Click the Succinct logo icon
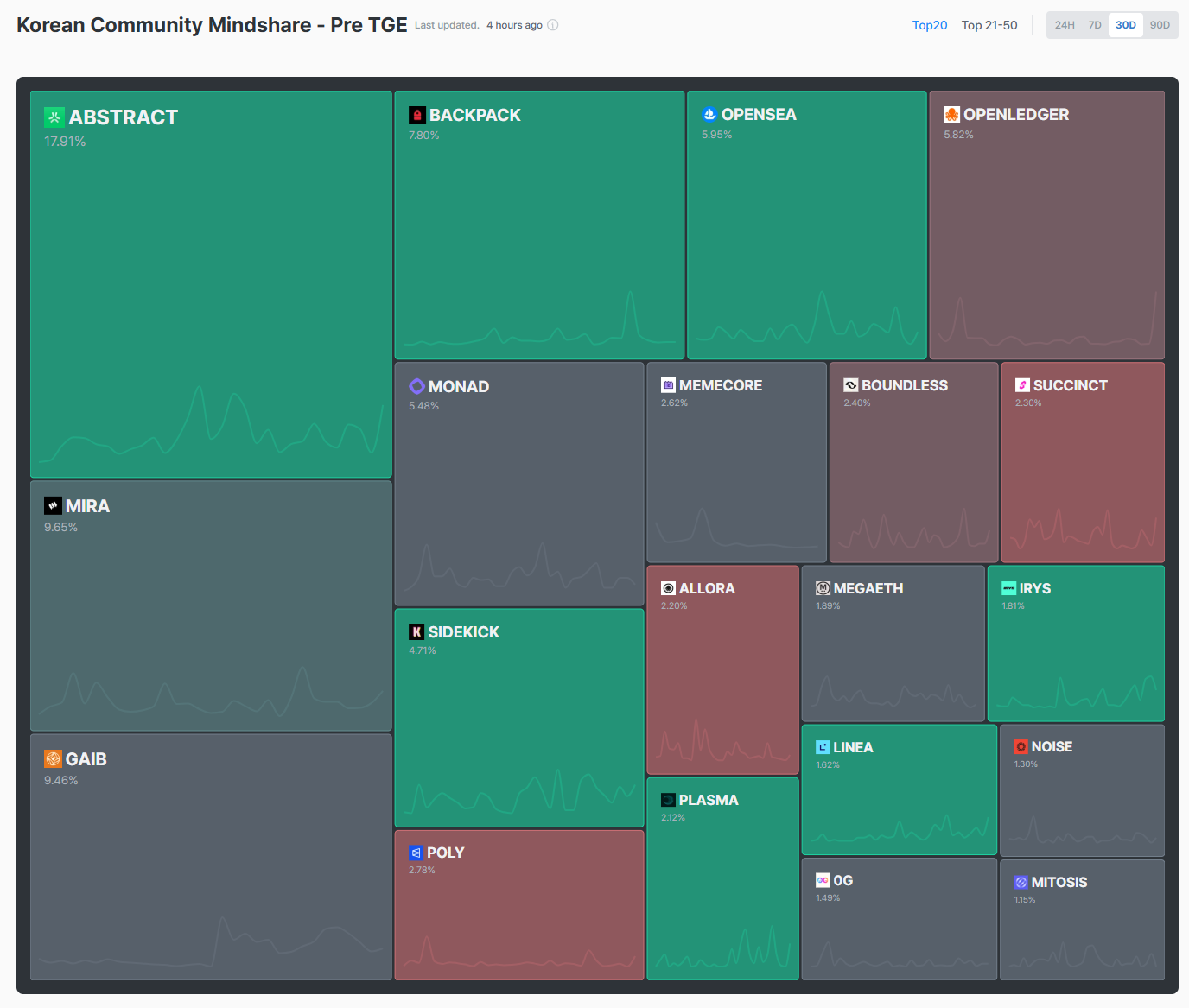This screenshot has width=1189, height=1008. click(x=1022, y=385)
